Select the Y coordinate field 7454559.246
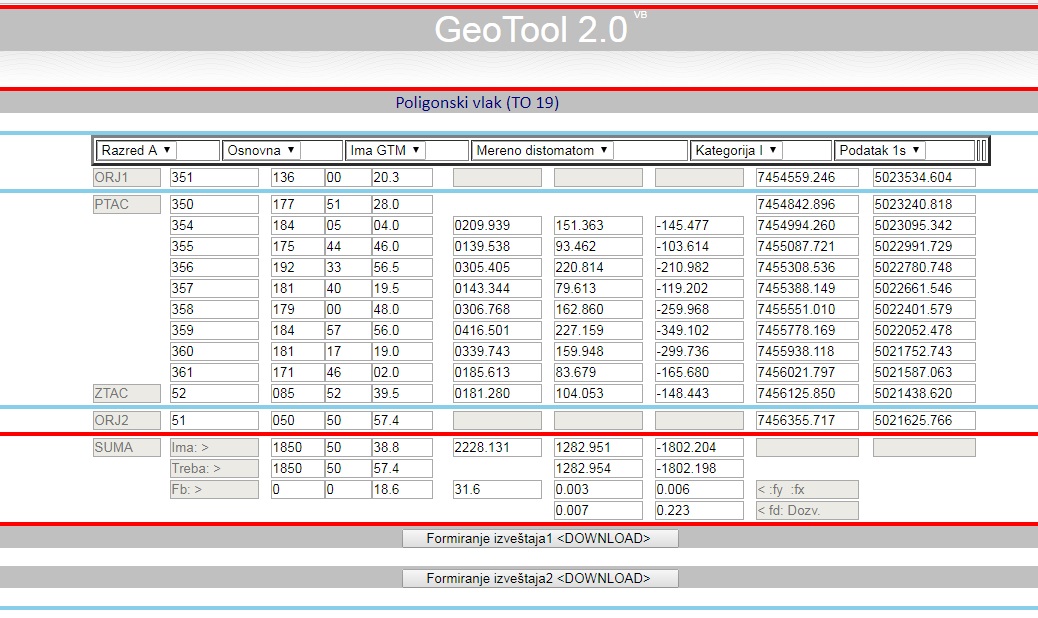The width and height of the screenshot is (1038, 618). [807, 177]
